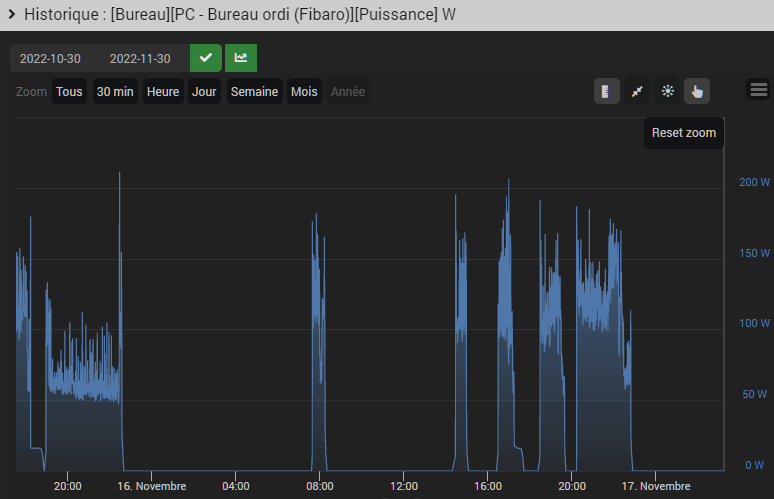Select the Année zoom range
774x499 pixels.
348,91
